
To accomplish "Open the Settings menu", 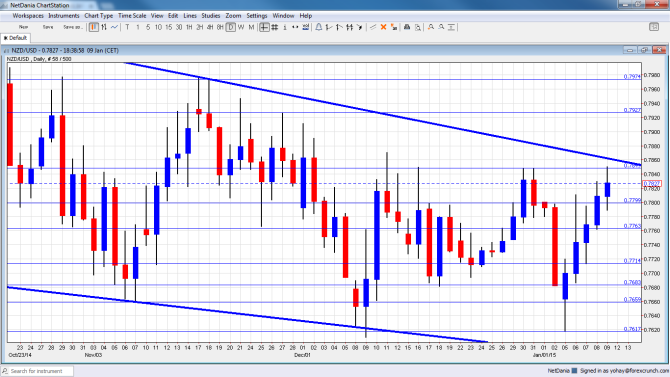I will pyautogui.click(x=257, y=15).
